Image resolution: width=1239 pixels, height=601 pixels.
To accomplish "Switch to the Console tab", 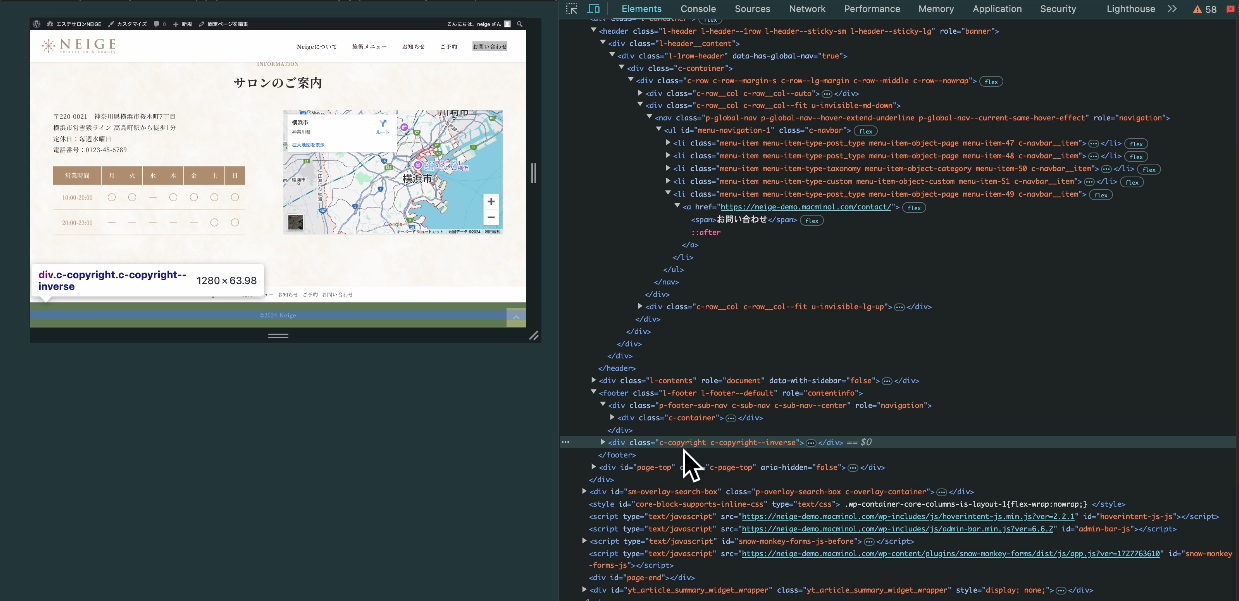I will pos(698,9).
